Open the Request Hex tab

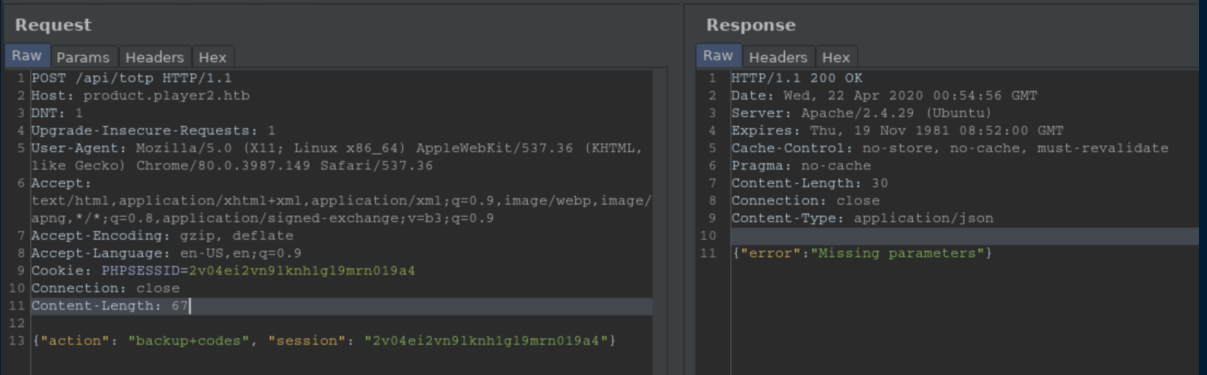coord(212,57)
